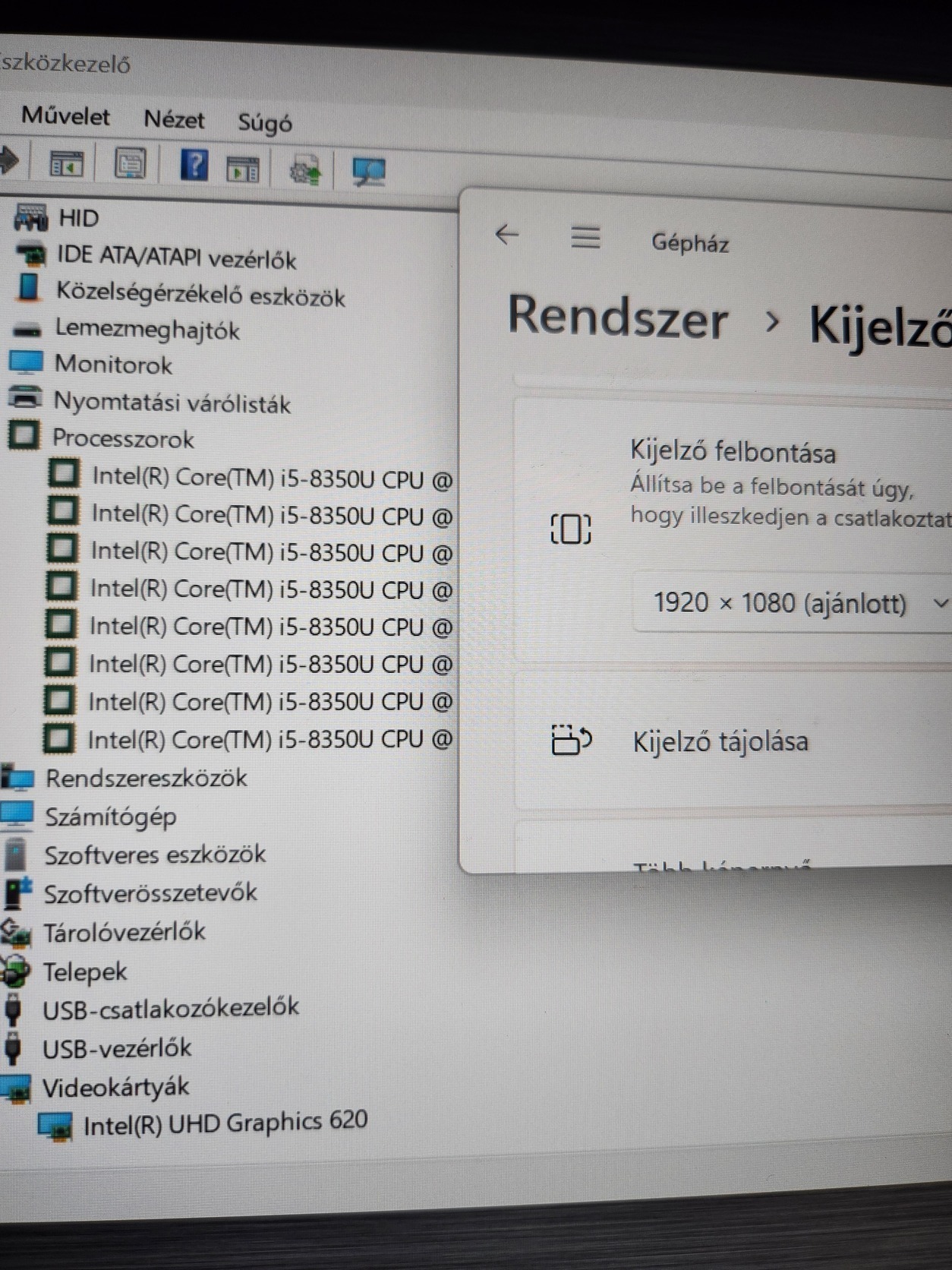This screenshot has height=1270, width=952.
Task: Click the HID keyboard icon
Action: pos(31,217)
